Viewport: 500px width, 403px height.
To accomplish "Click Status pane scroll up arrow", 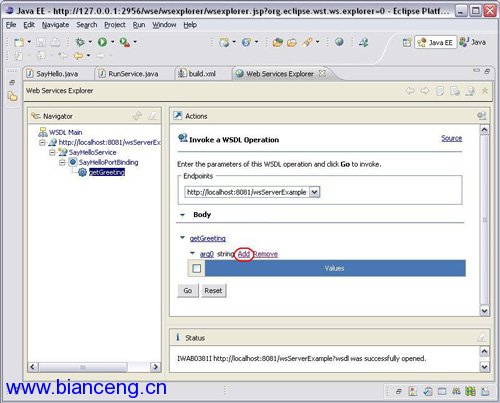I will coord(484,351).
